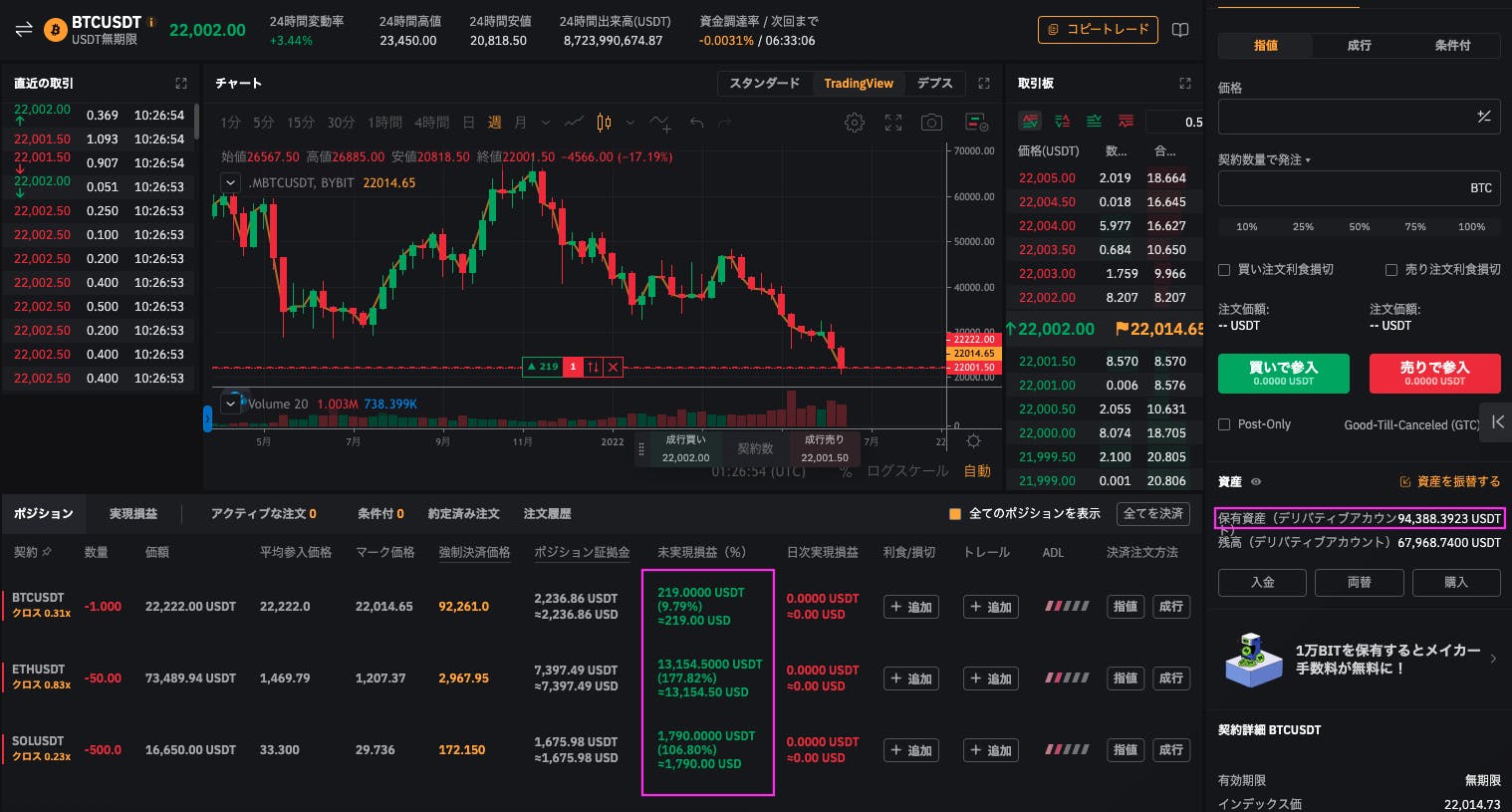Toggle 全てのポジションを表示 checkbox

pos(955,514)
